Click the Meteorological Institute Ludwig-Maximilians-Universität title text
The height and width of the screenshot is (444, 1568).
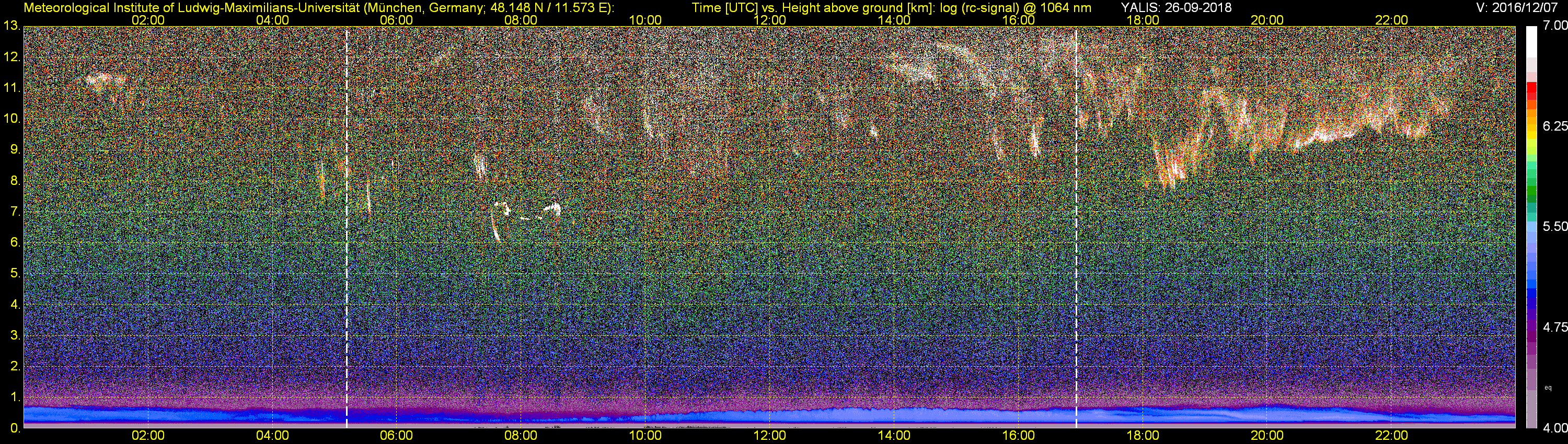click(318, 8)
